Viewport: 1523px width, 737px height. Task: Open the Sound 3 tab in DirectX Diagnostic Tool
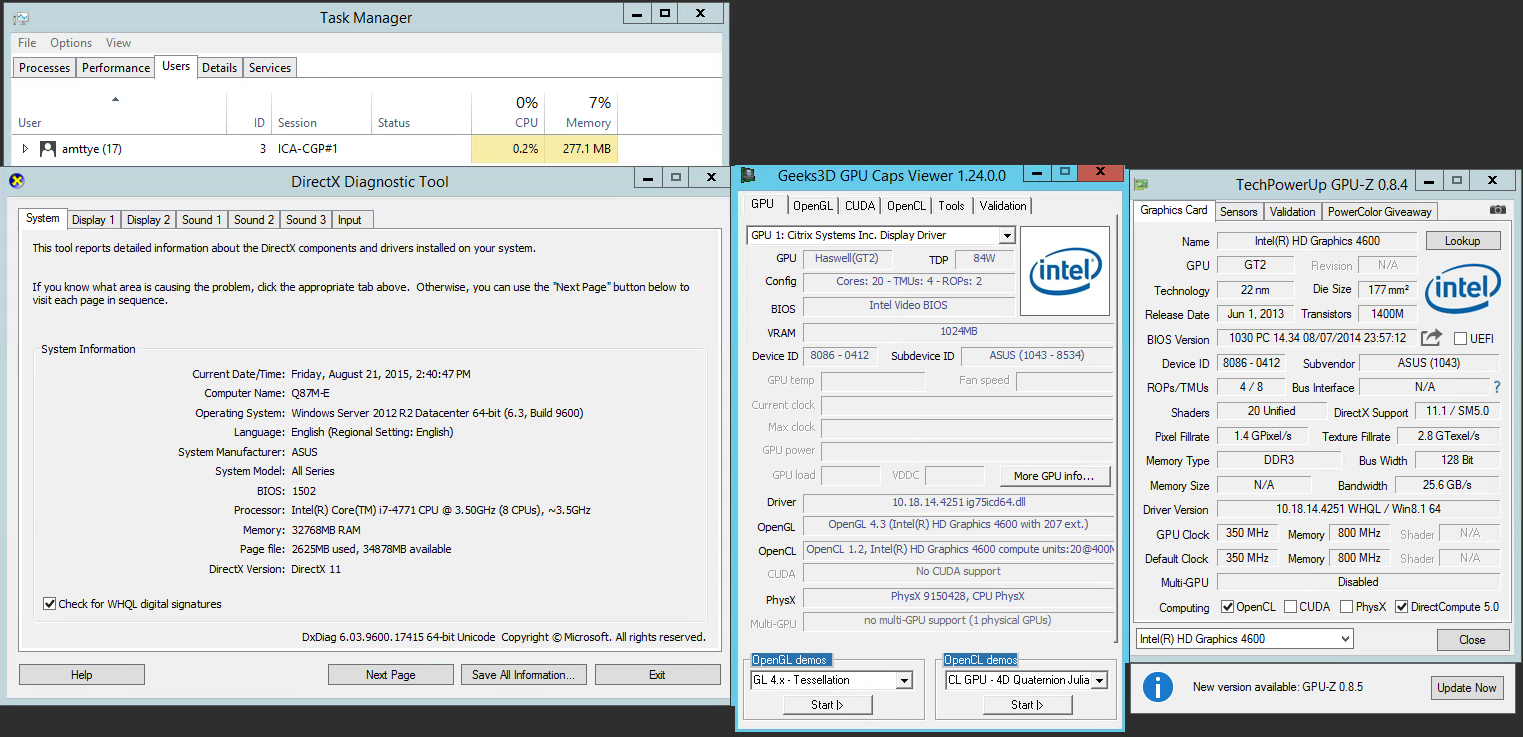[306, 220]
